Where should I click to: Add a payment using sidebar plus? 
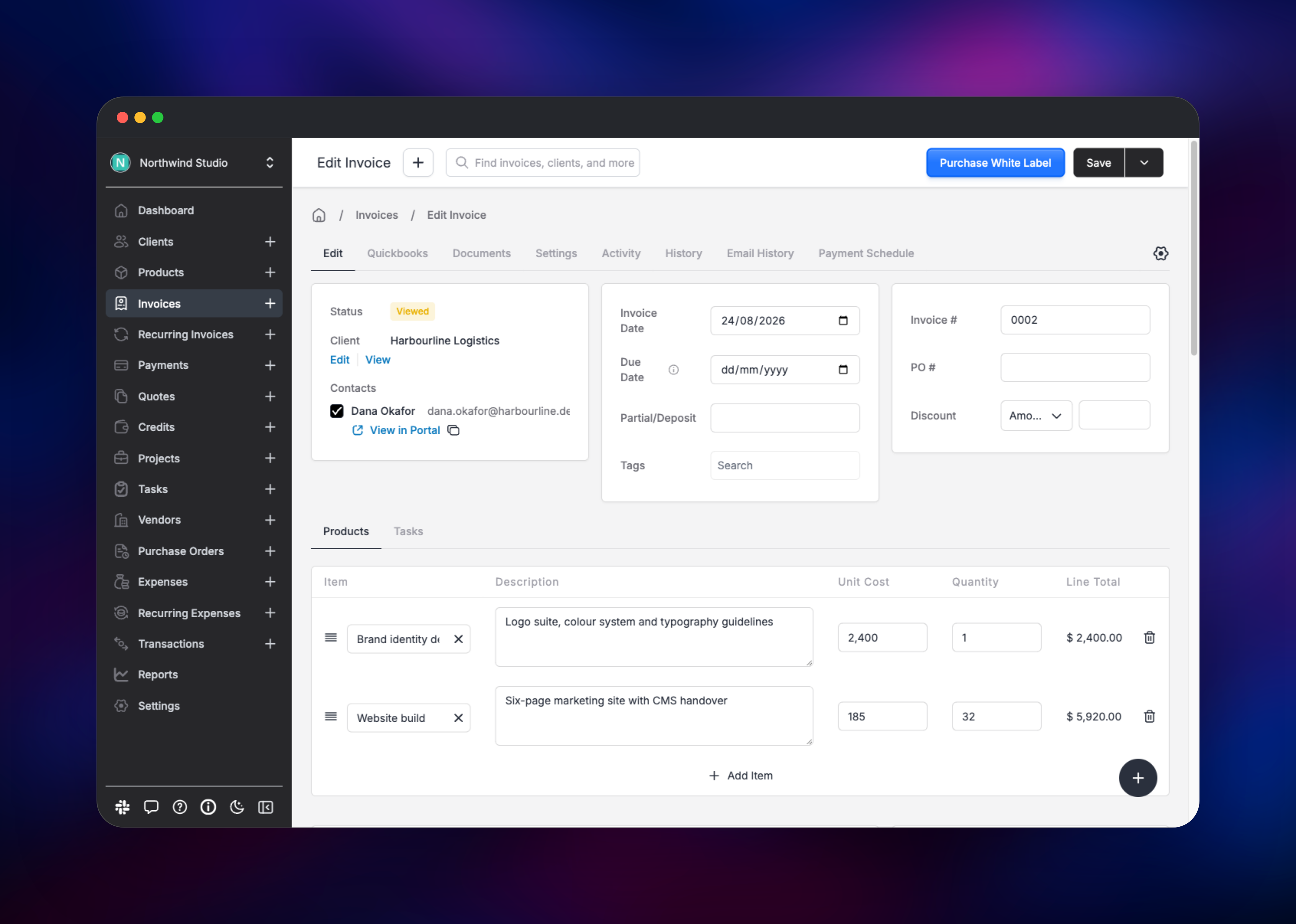270,365
